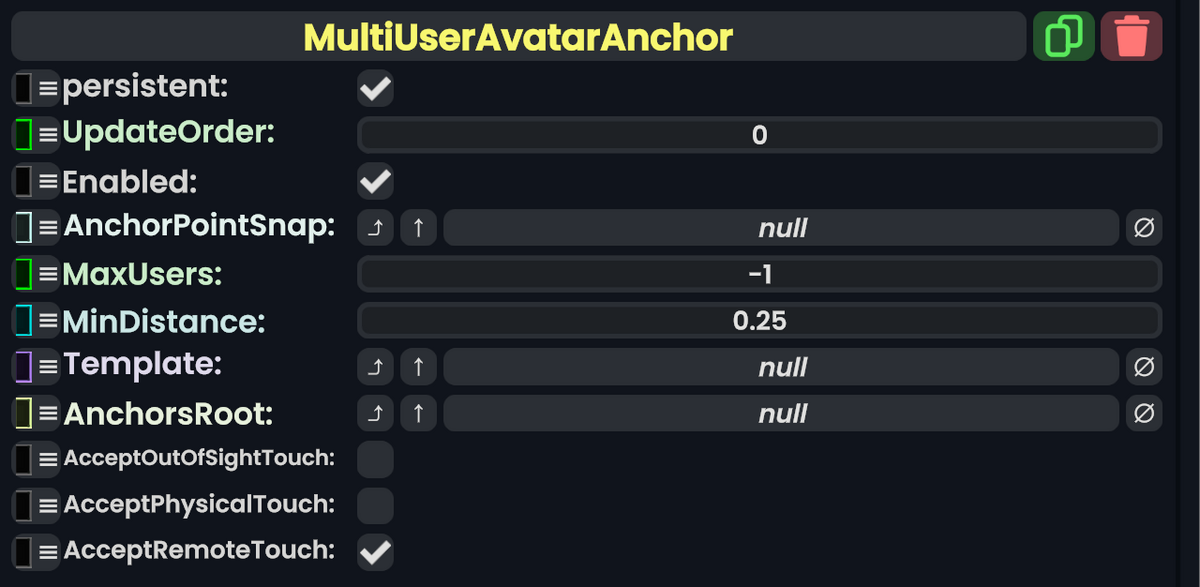This screenshot has height=587, width=1200.
Task: Select the UpdateOrder value field
Action: click(x=758, y=134)
